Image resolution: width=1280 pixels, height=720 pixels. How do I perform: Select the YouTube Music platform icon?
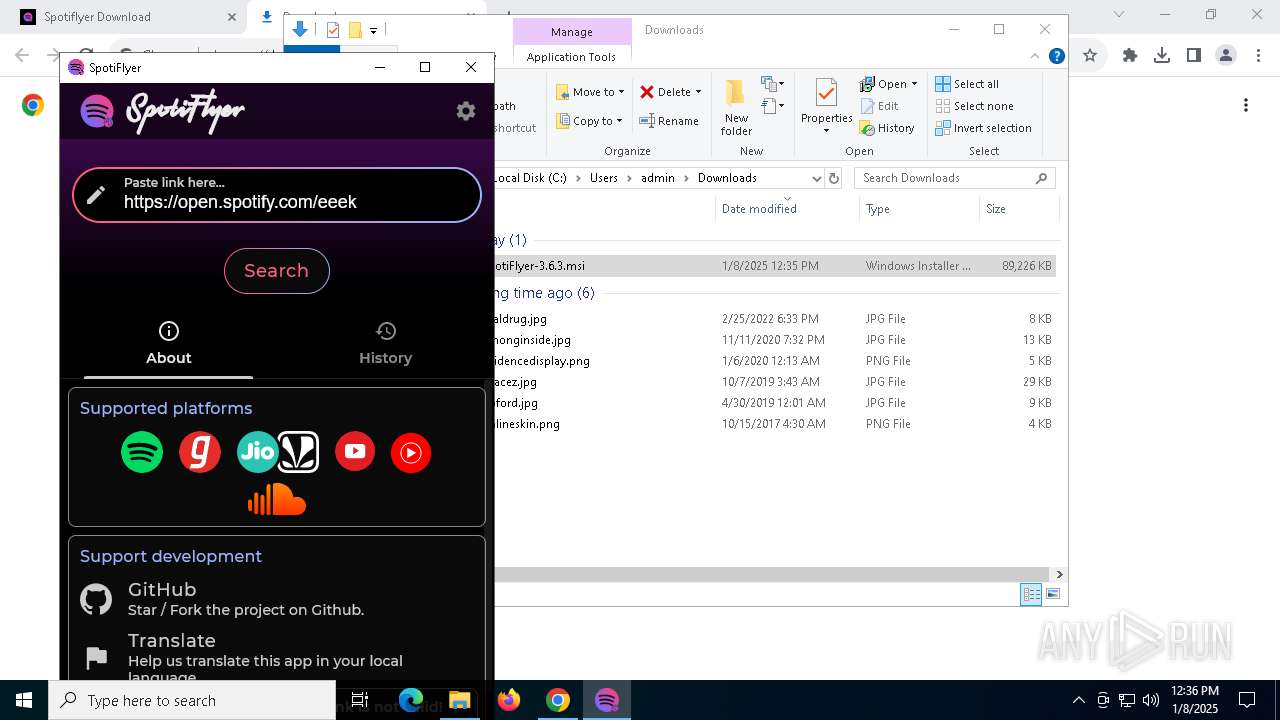pyautogui.click(x=411, y=452)
